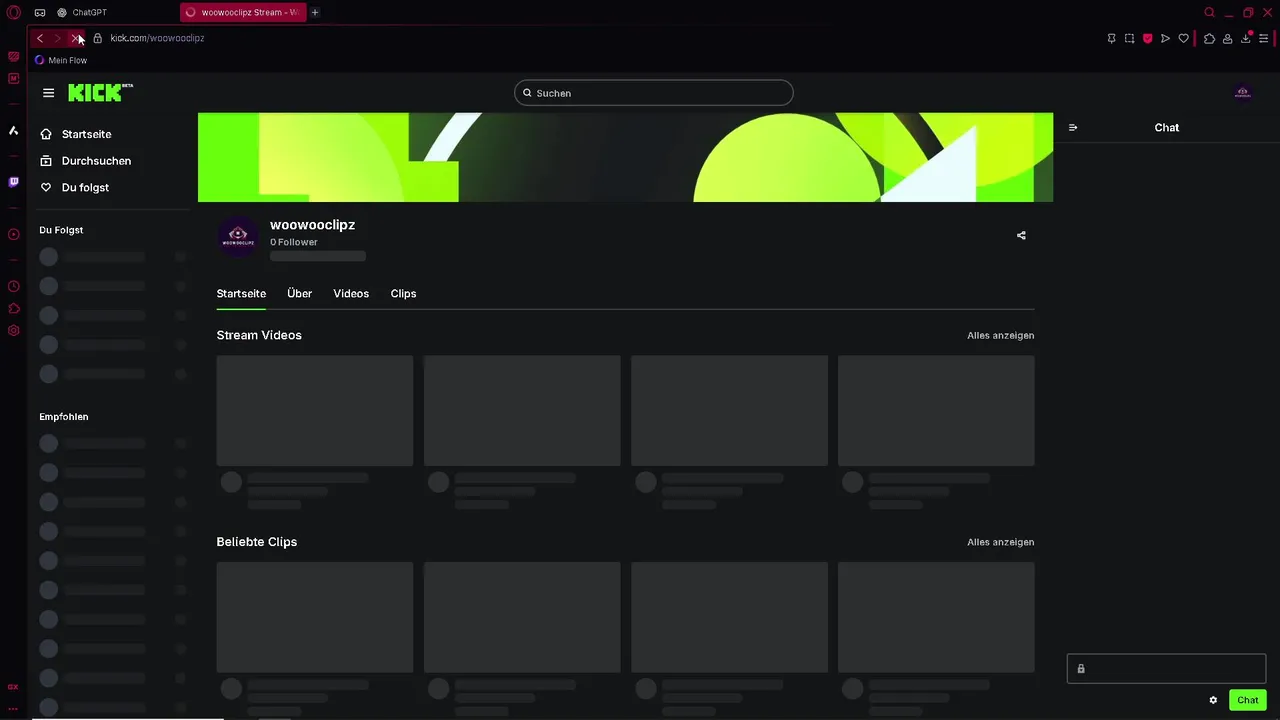Click the Opera logo menu button
Viewport: 1280px width, 720px height.
(14, 13)
